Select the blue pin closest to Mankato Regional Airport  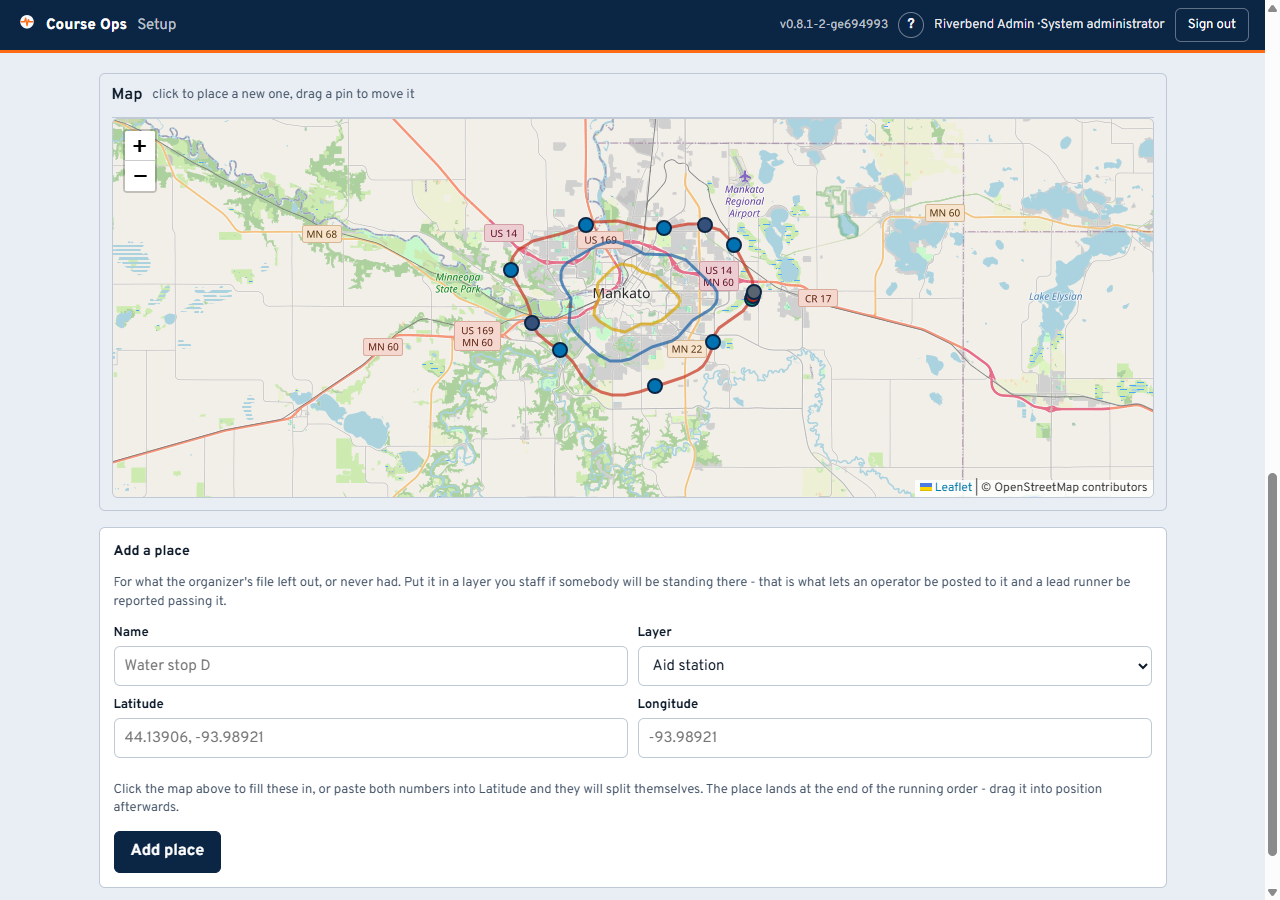[x=734, y=245]
